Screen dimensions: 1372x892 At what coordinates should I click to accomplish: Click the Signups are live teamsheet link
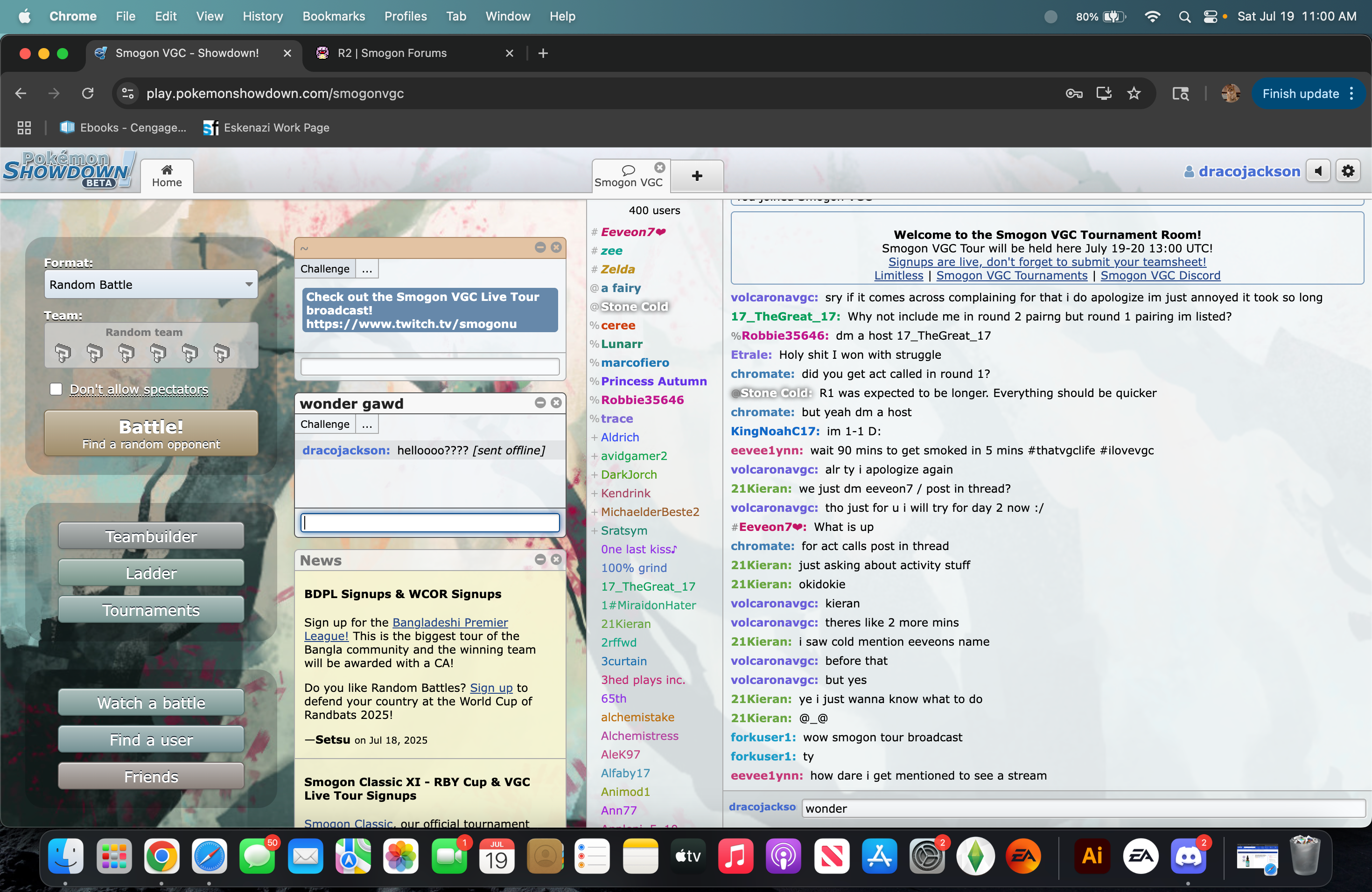click(x=1047, y=262)
